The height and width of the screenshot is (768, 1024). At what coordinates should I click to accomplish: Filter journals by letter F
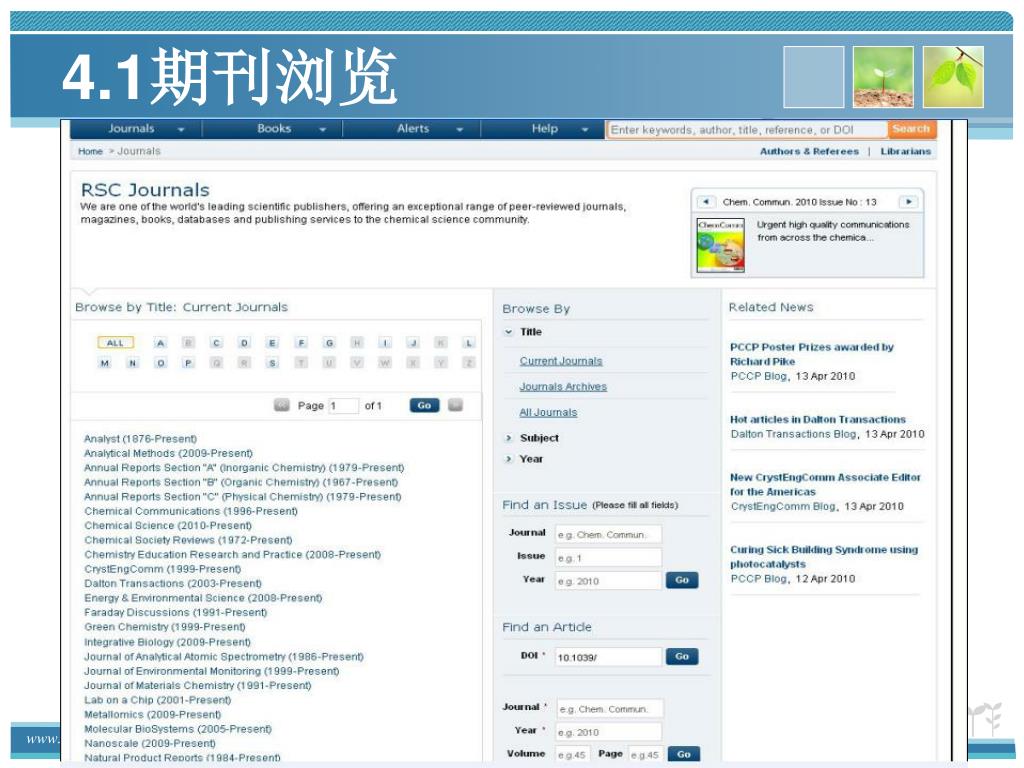pos(301,343)
